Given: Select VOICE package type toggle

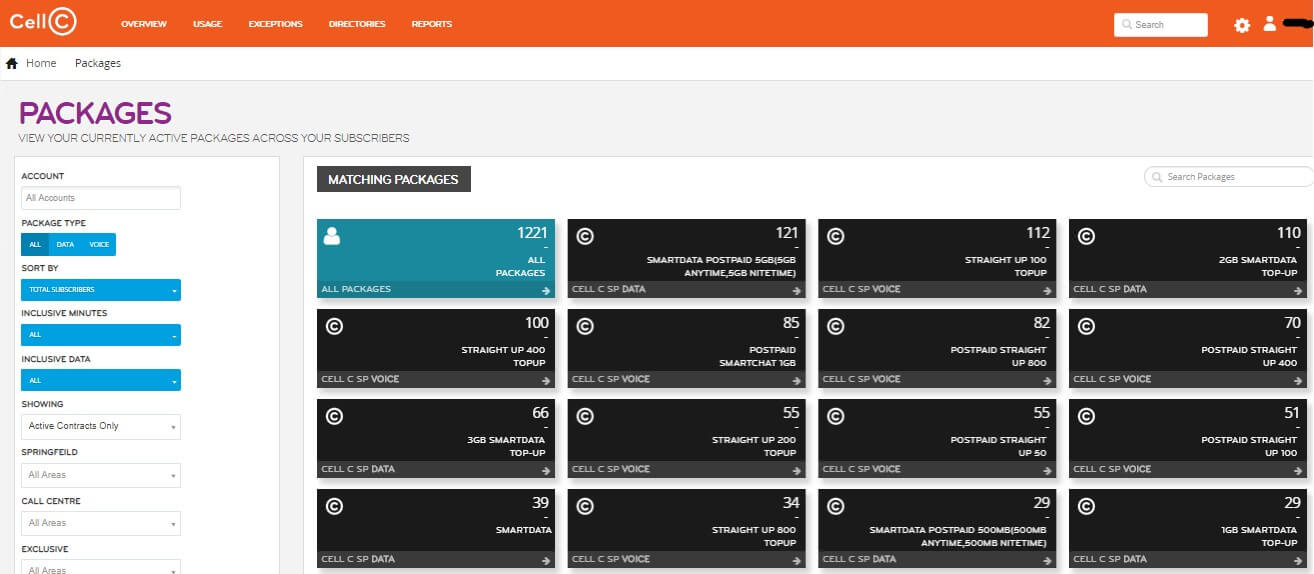Looking at the screenshot, I should tap(99, 244).
